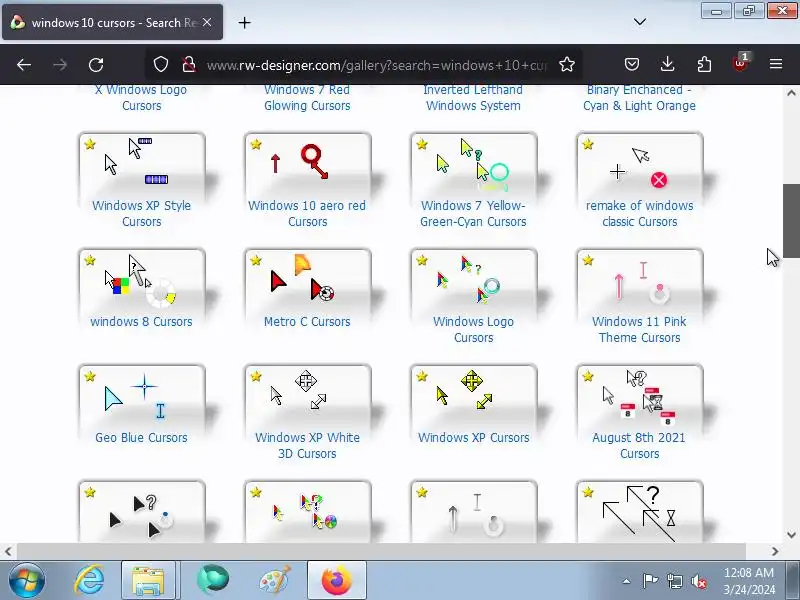Launch Internet Explorer from the taskbar
The width and height of the screenshot is (800, 600).
point(89,581)
